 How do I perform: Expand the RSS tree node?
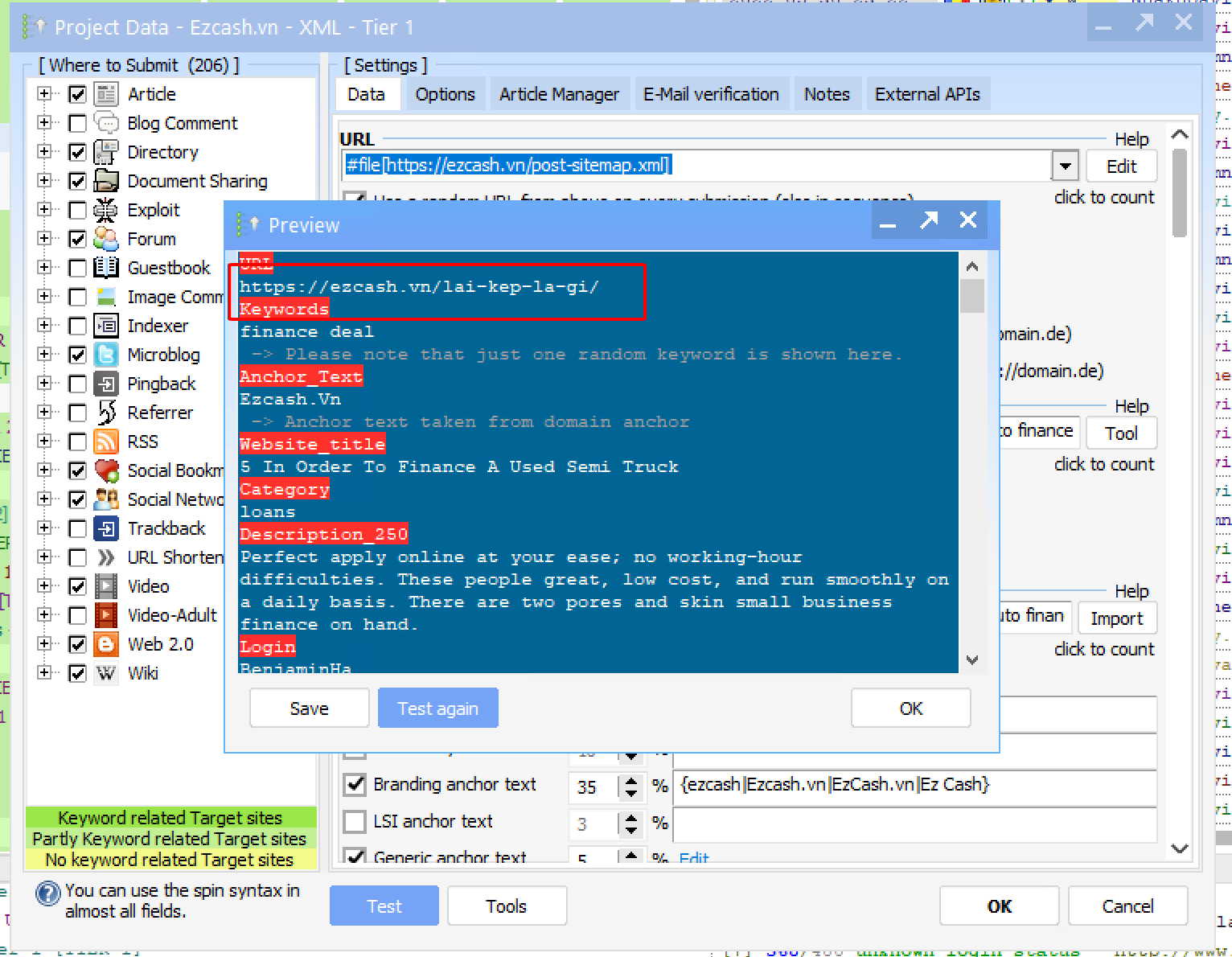44,442
